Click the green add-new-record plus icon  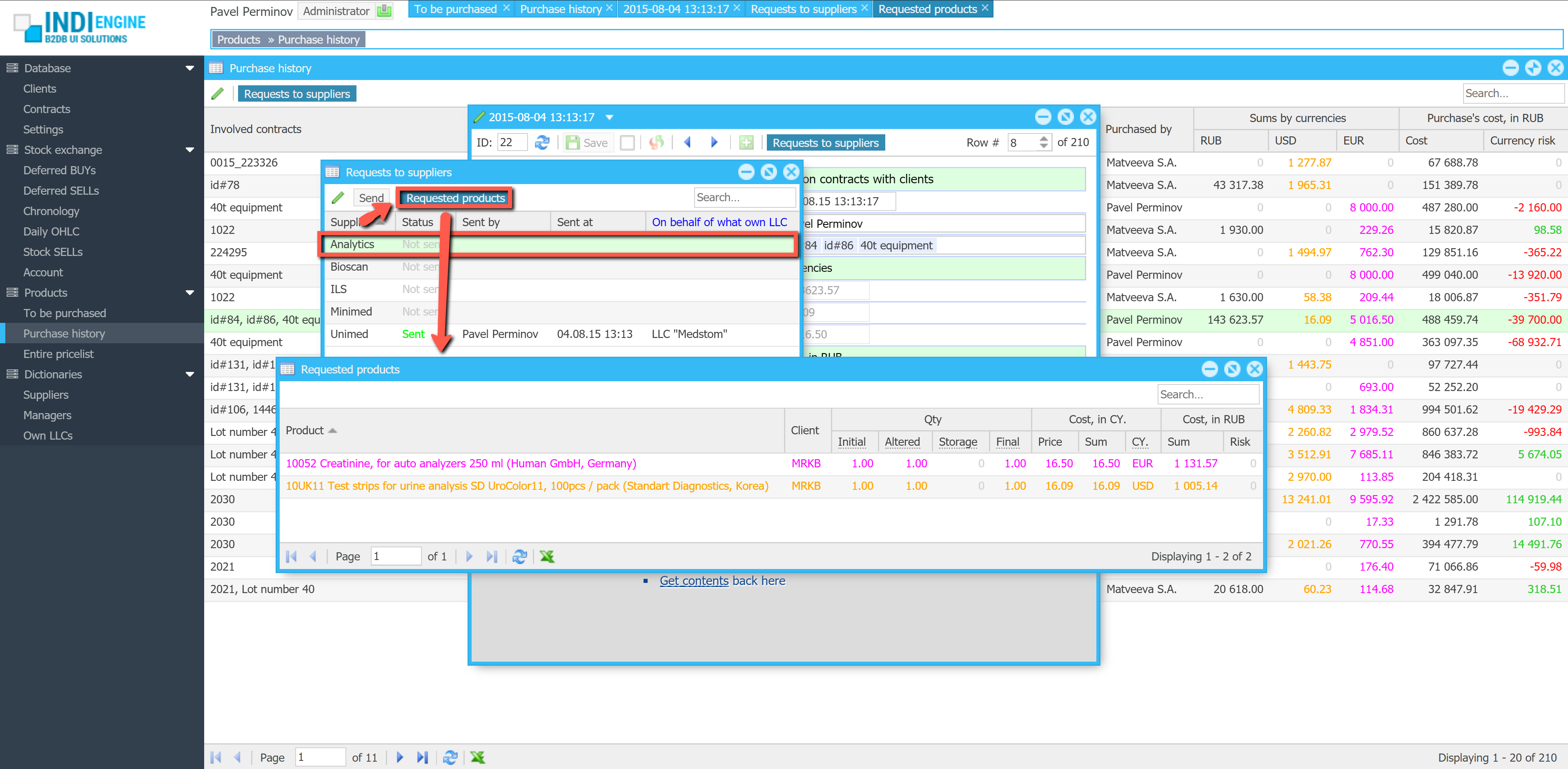click(x=746, y=142)
